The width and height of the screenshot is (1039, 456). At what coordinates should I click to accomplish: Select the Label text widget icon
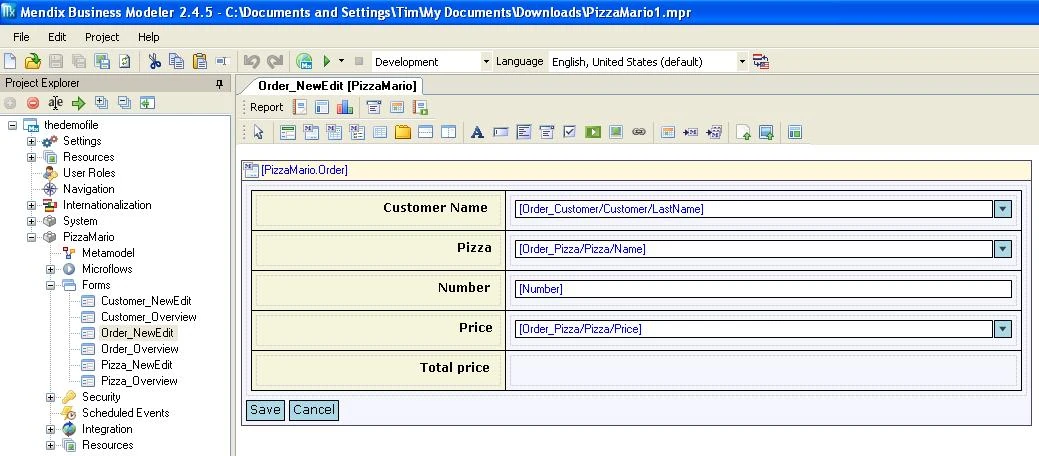coord(477,132)
